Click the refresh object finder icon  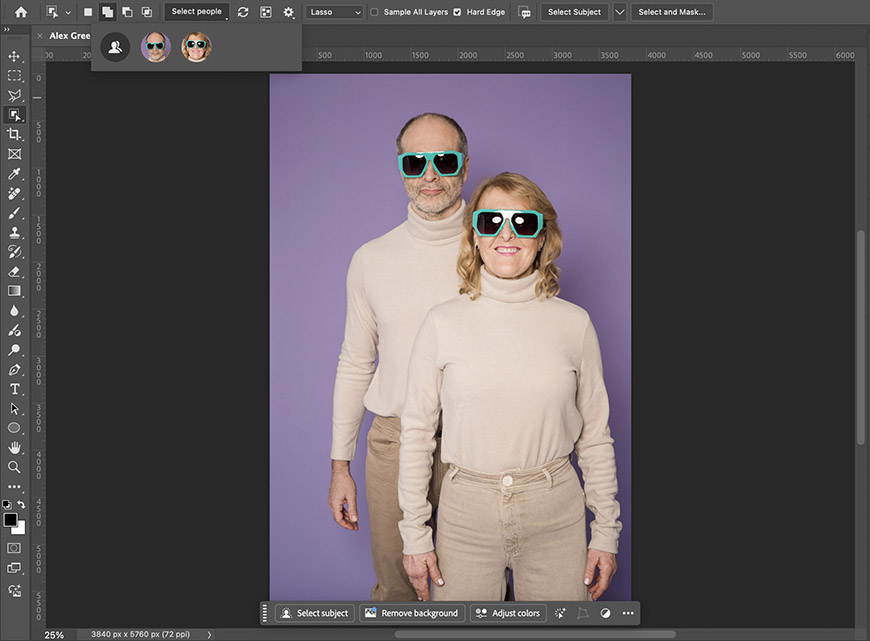[x=243, y=12]
